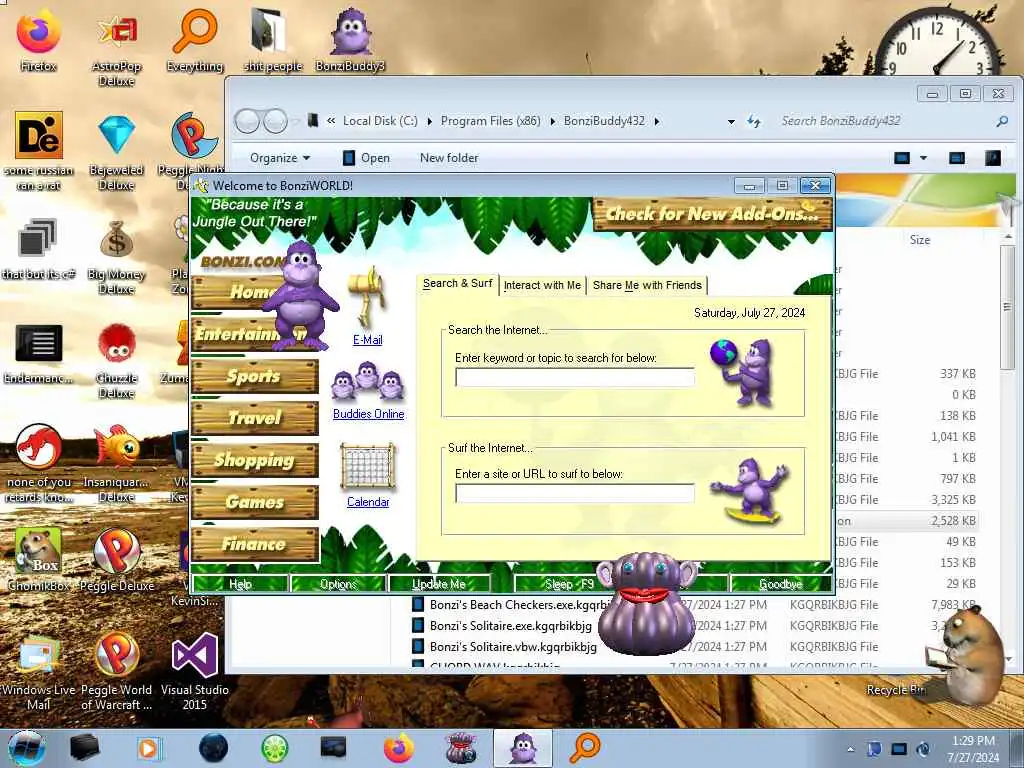Expand the arrow after Local Disk (C:)
Screen dimensions: 1024x768
tap(429, 121)
